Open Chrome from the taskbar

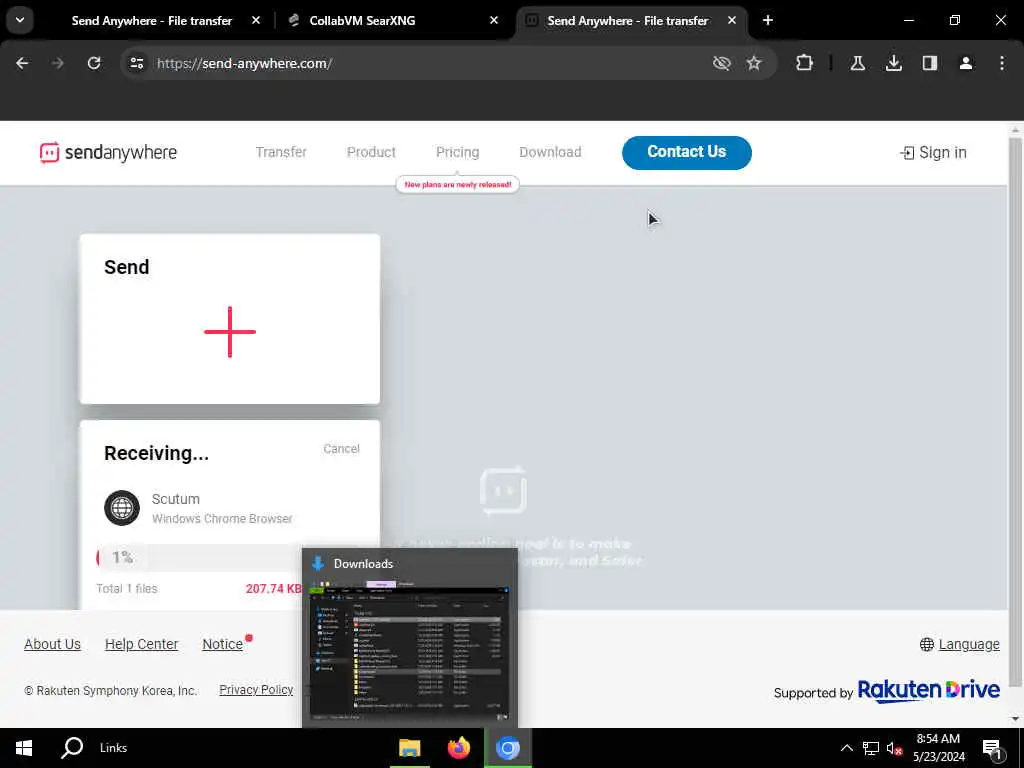click(507, 748)
